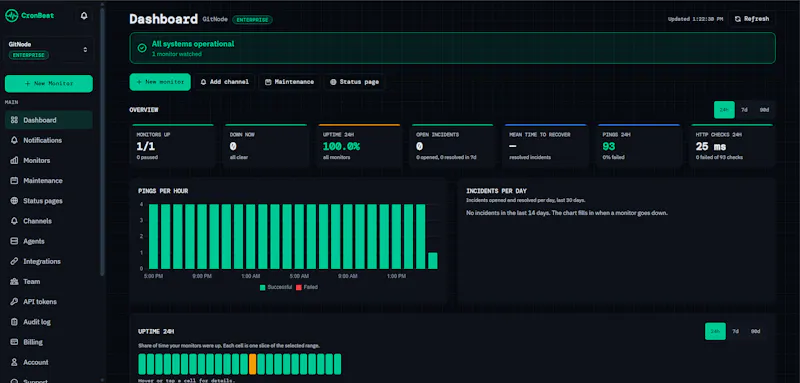Open Audit log from sidebar

[49, 322]
